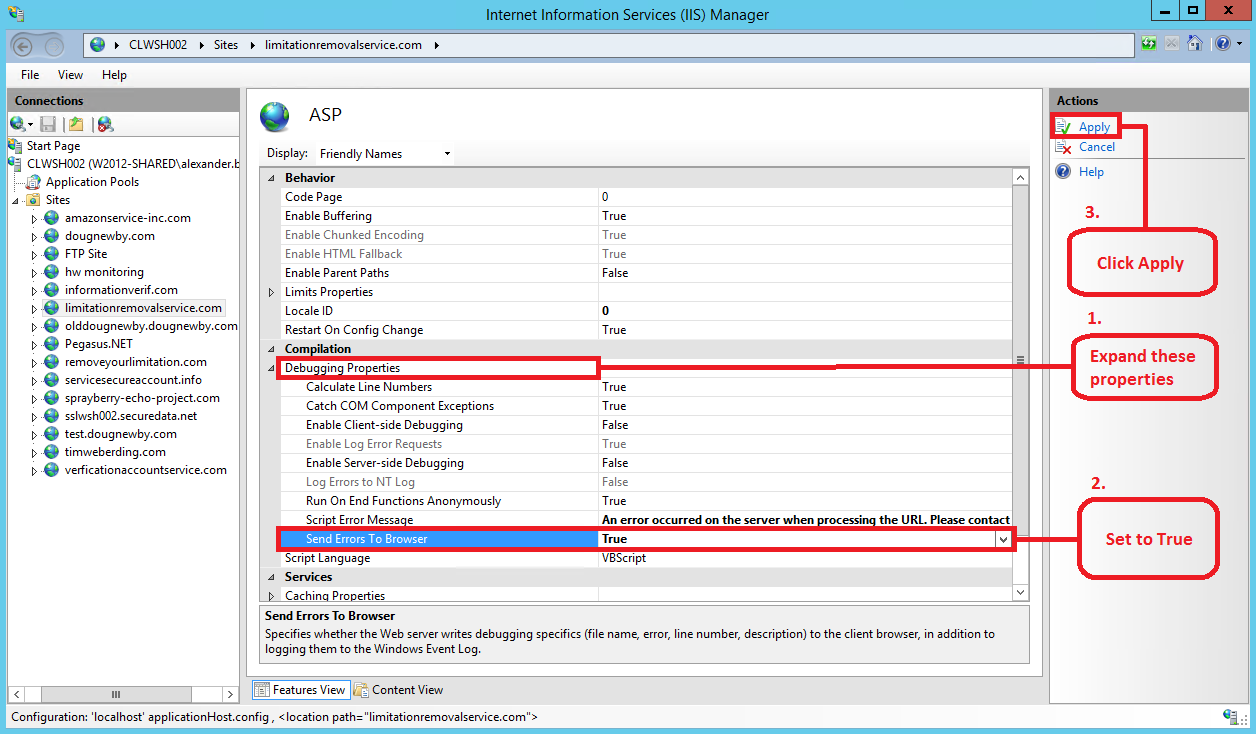The width and height of the screenshot is (1256, 734).
Task: Click the Help question mark icon in address bar
Action: coord(1221,44)
